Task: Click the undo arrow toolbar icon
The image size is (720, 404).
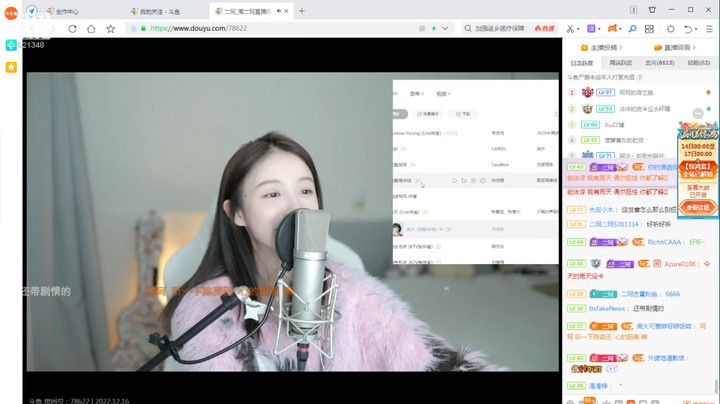Action: (x=687, y=28)
